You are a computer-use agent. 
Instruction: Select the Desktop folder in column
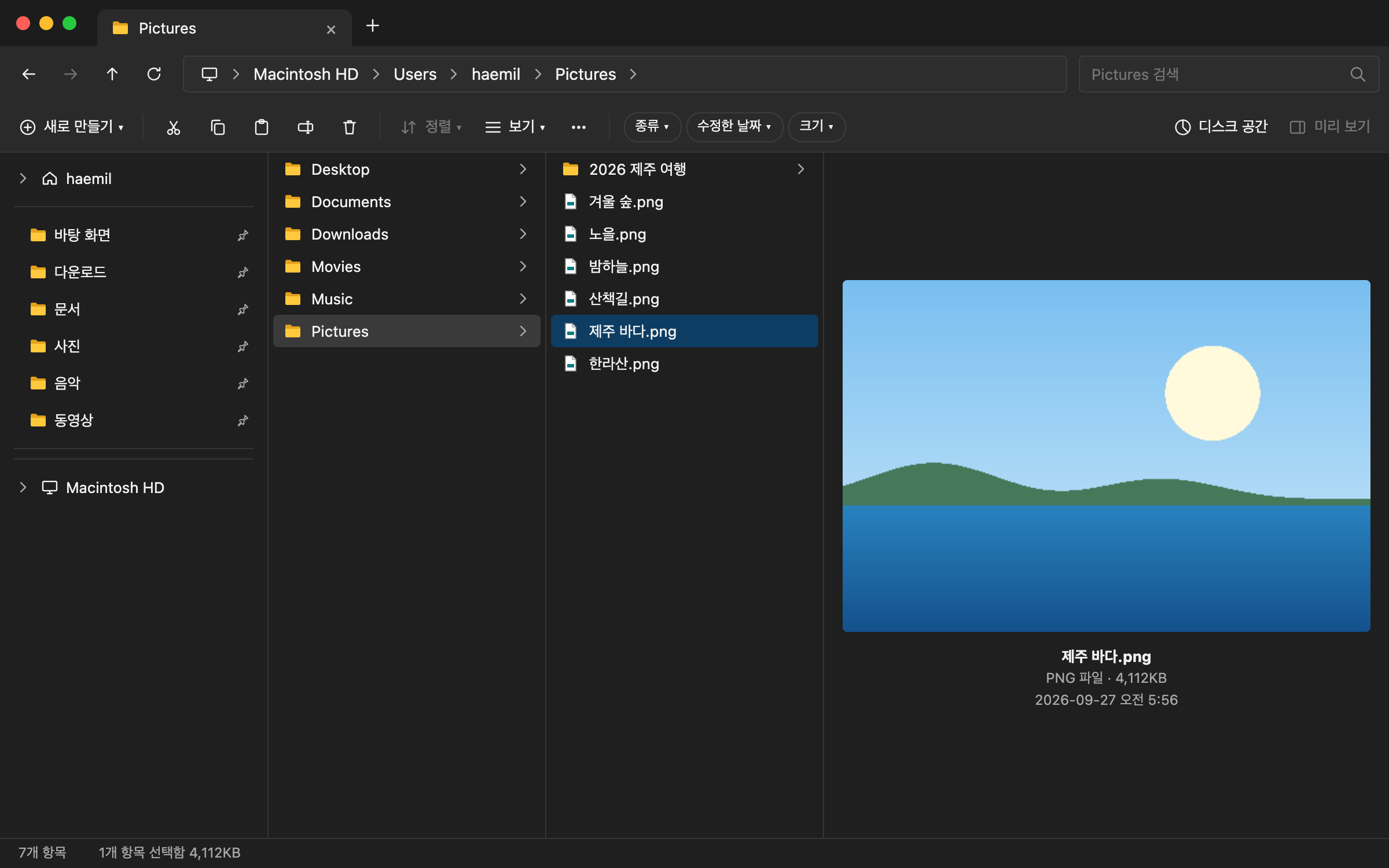point(407,169)
